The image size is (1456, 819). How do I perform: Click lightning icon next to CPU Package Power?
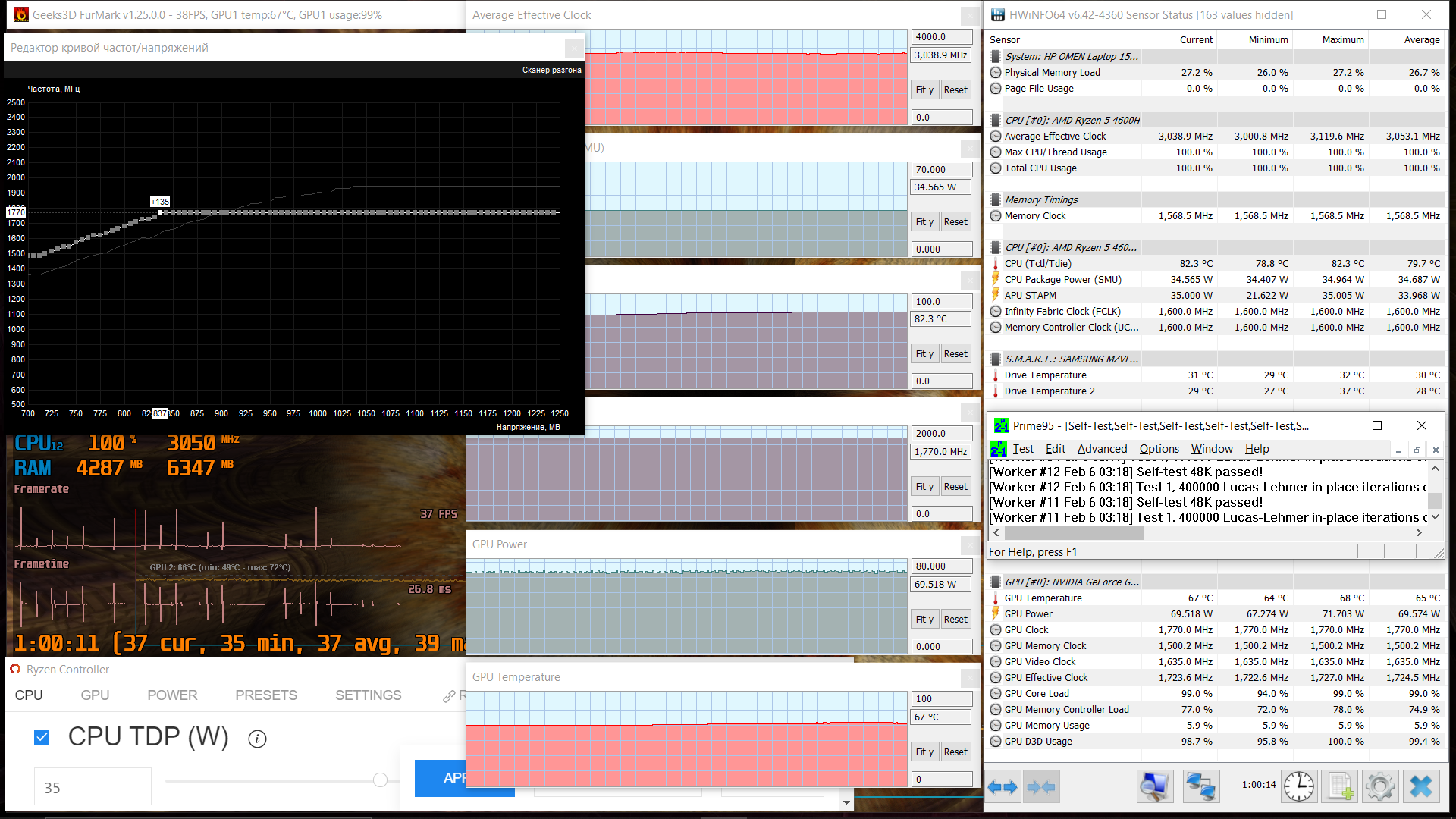click(996, 280)
